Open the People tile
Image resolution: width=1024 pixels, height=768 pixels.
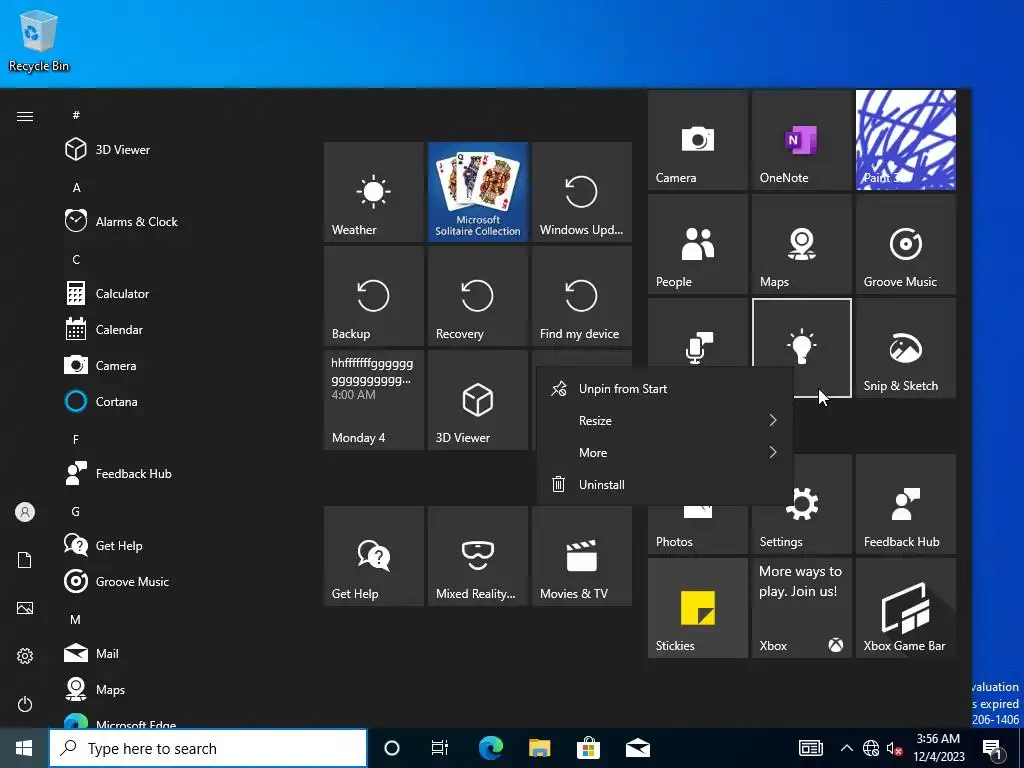(x=697, y=244)
